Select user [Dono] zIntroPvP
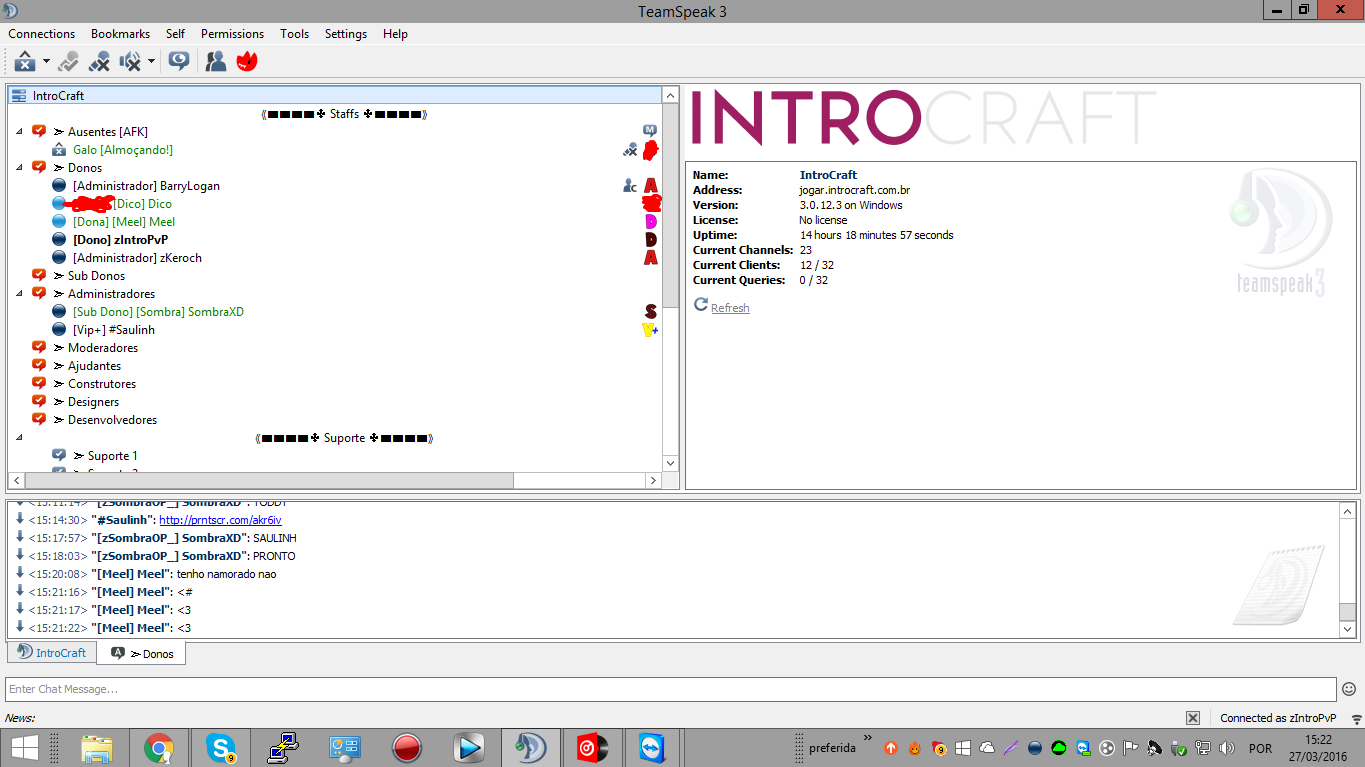The width and height of the screenshot is (1365, 767). coord(120,240)
